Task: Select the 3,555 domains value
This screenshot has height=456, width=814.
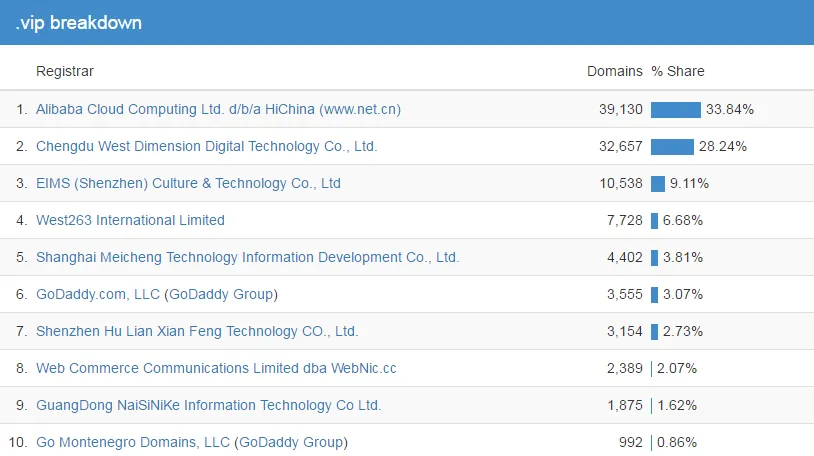Action: coord(625,294)
